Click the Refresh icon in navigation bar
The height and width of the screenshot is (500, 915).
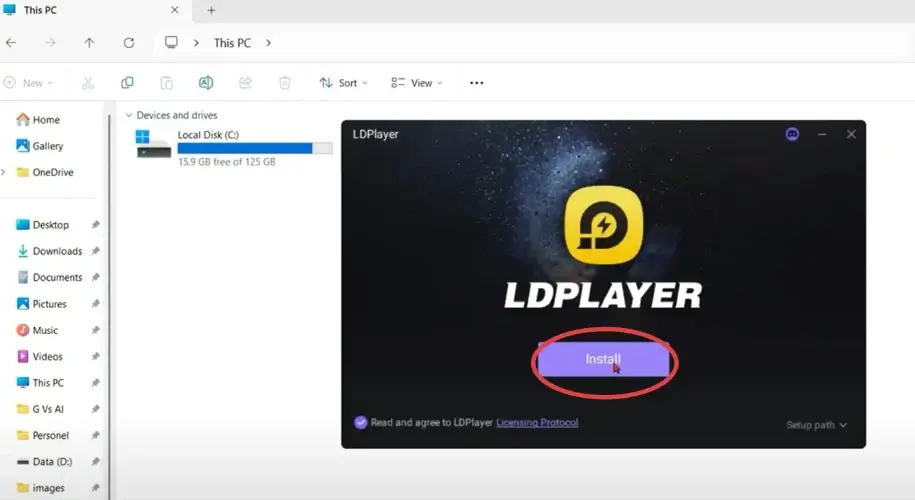pyautogui.click(x=128, y=43)
